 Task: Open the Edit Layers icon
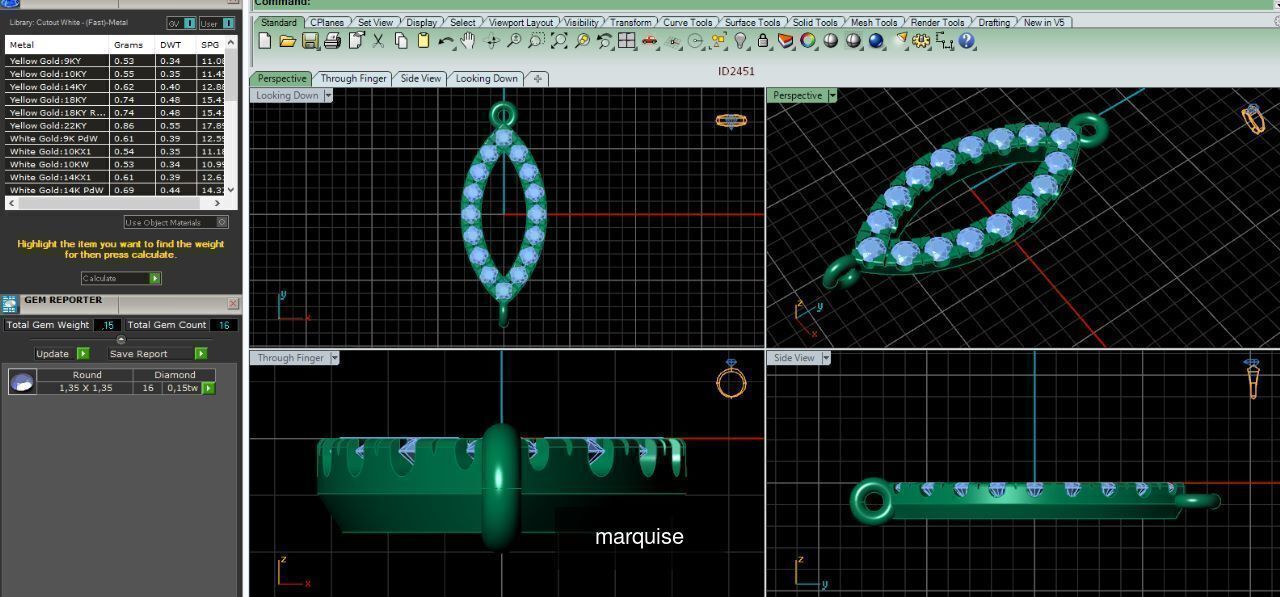pyautogui.click(x=785, y=41)
